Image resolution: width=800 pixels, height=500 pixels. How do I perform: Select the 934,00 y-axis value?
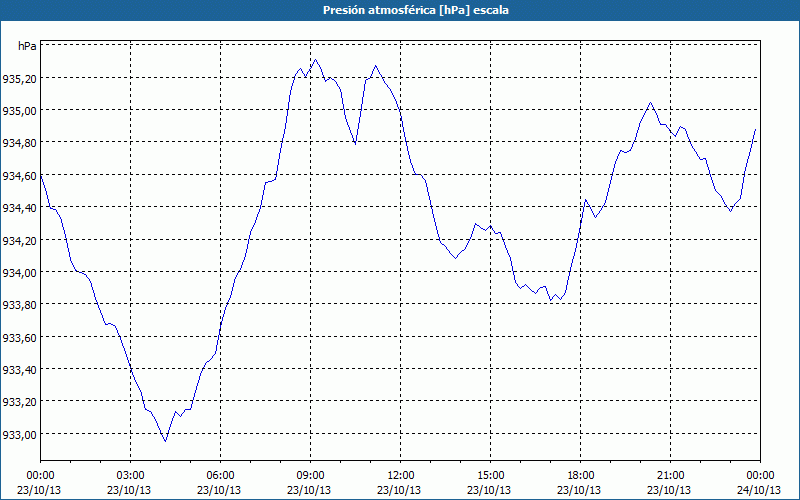pyautogui.click(x=19, y=272)
